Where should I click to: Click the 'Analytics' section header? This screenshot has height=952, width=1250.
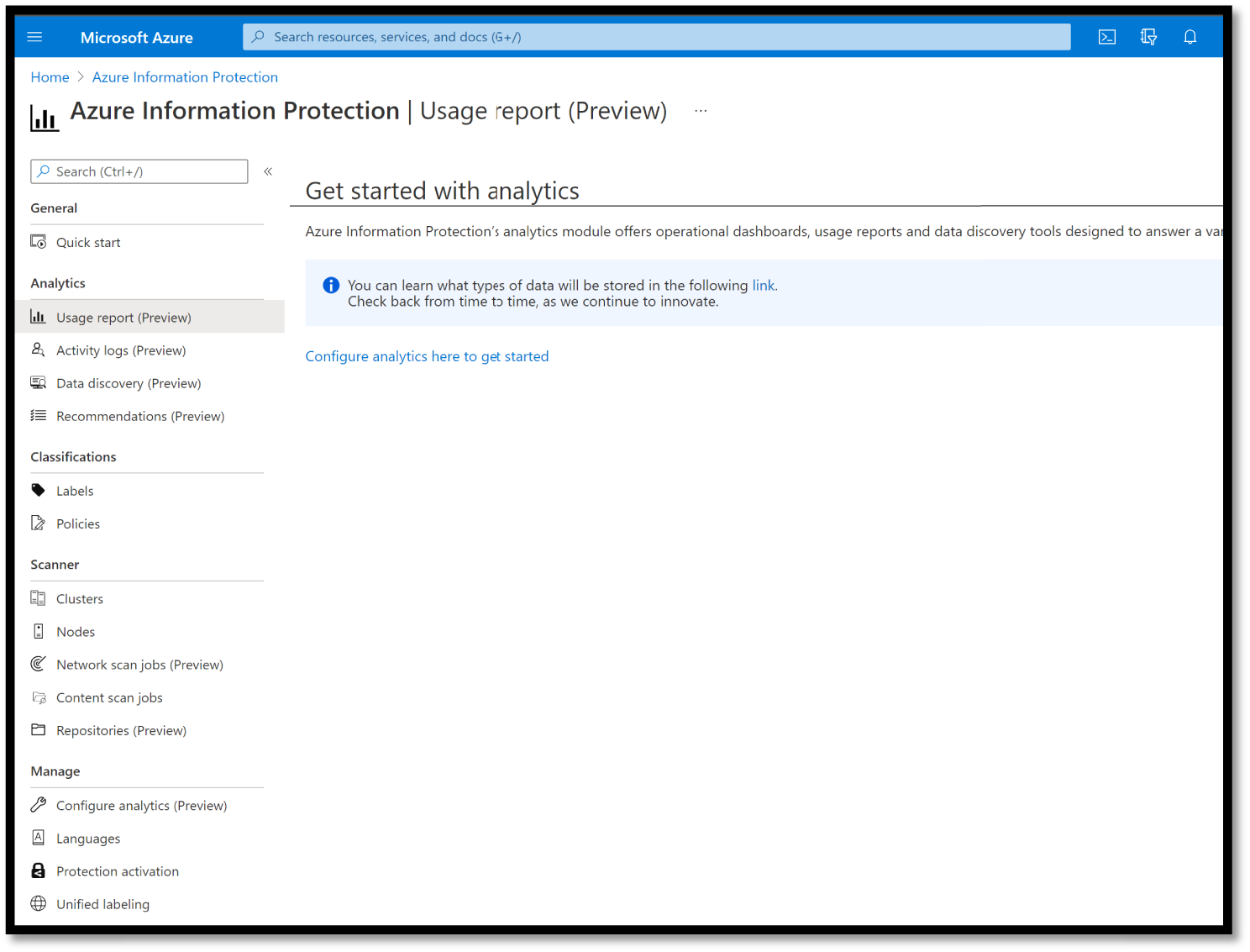tap(58, 283)
